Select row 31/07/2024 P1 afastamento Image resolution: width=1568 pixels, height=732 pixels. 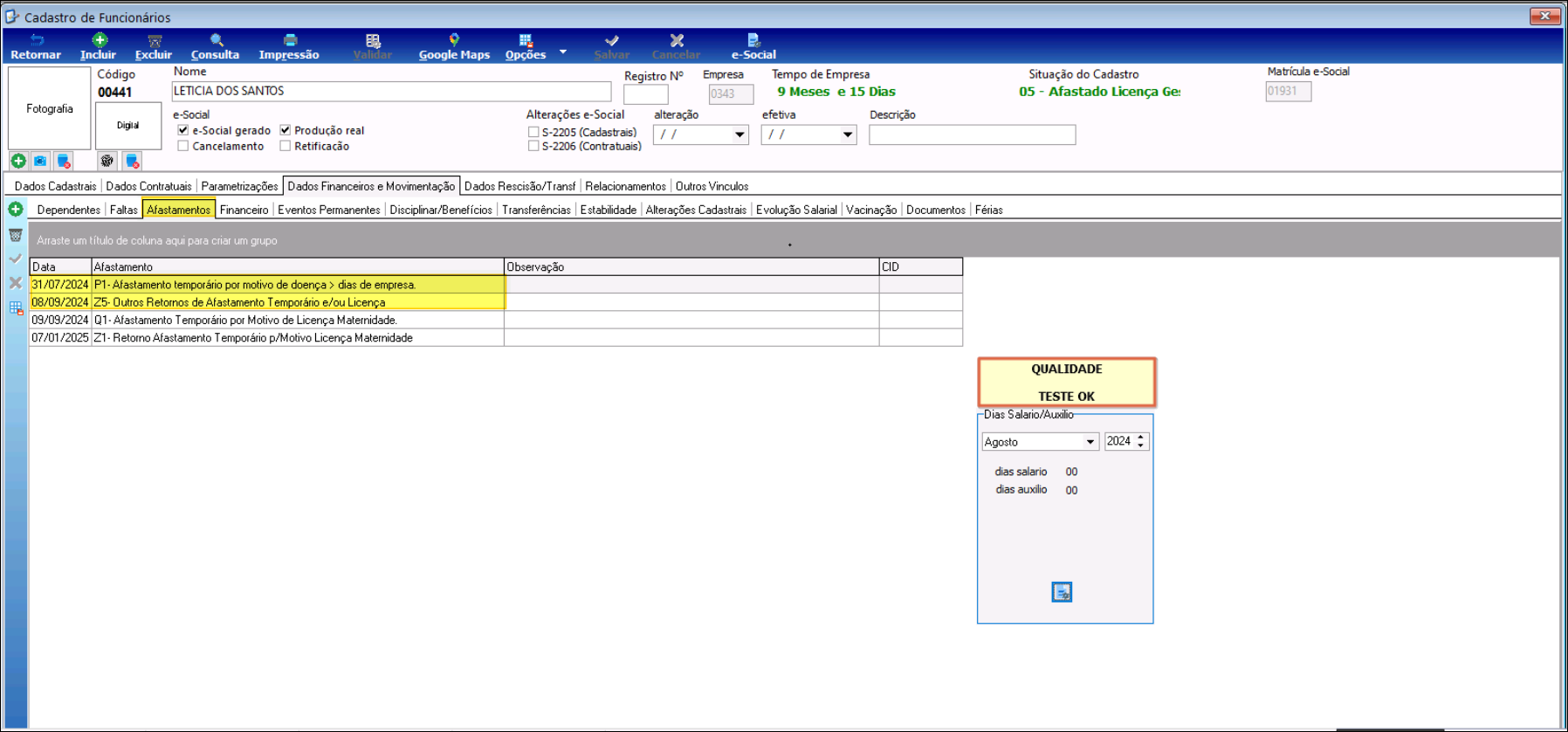pyautogui.click(x=496, y=285)
